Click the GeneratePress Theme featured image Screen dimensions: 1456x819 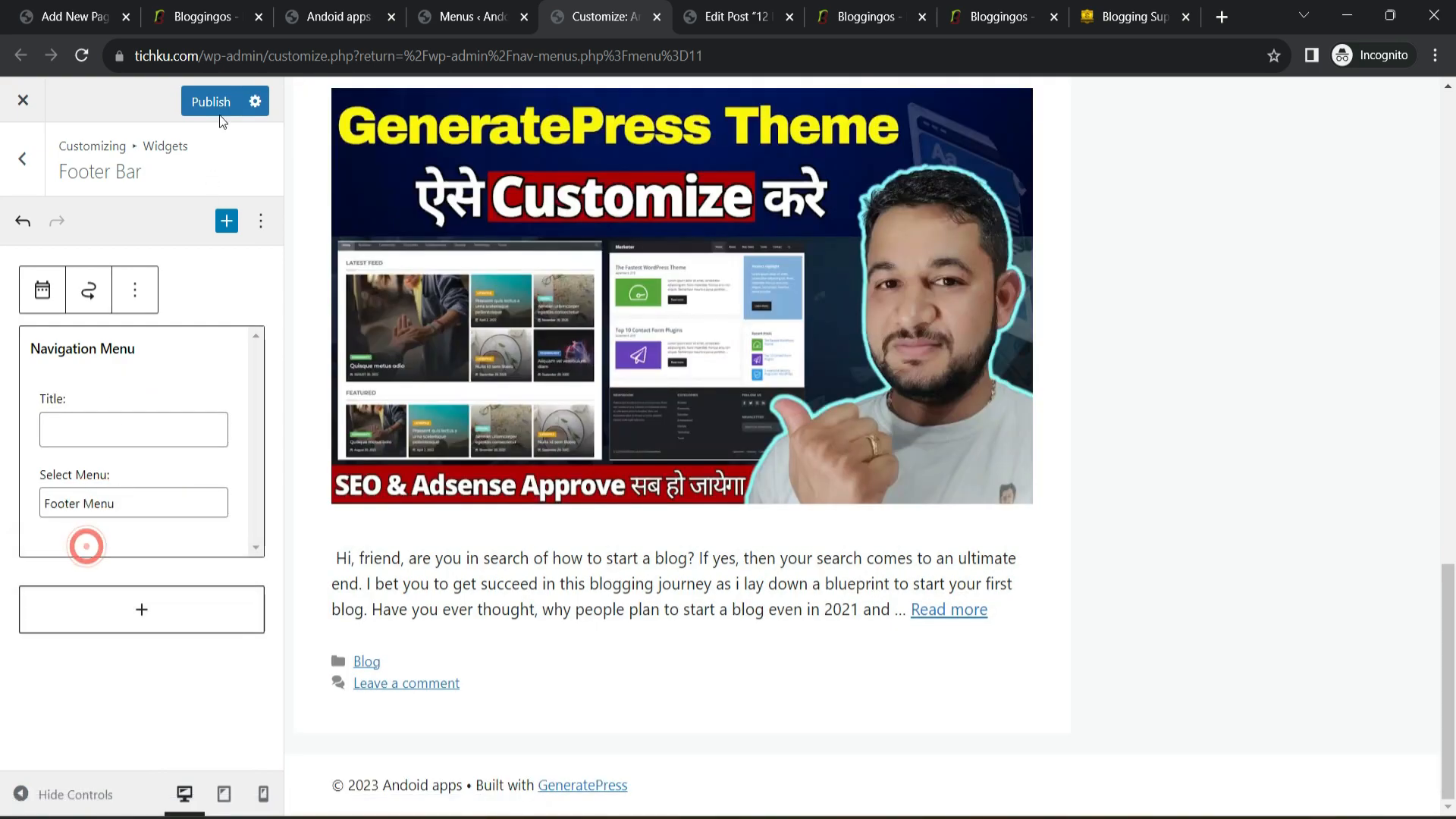(x=682, y=296)
